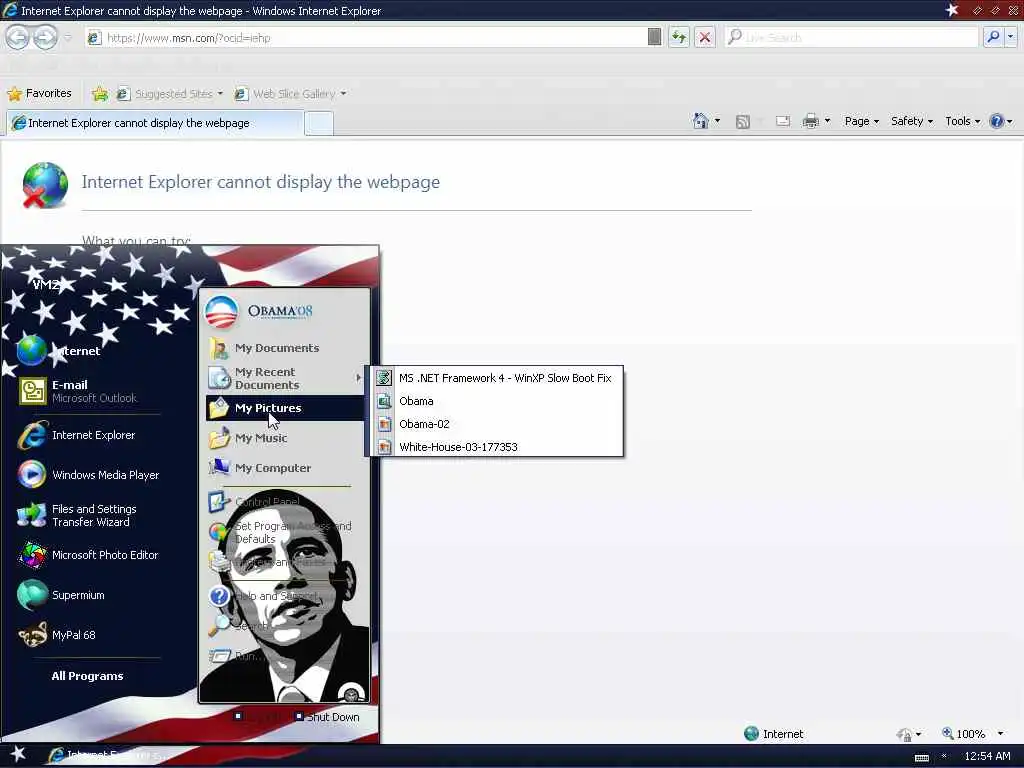Open the recent pages dropdown beside Forward
Image resolution: width=1024 pixels, height=768 pixels.
[x=68, y=38]
